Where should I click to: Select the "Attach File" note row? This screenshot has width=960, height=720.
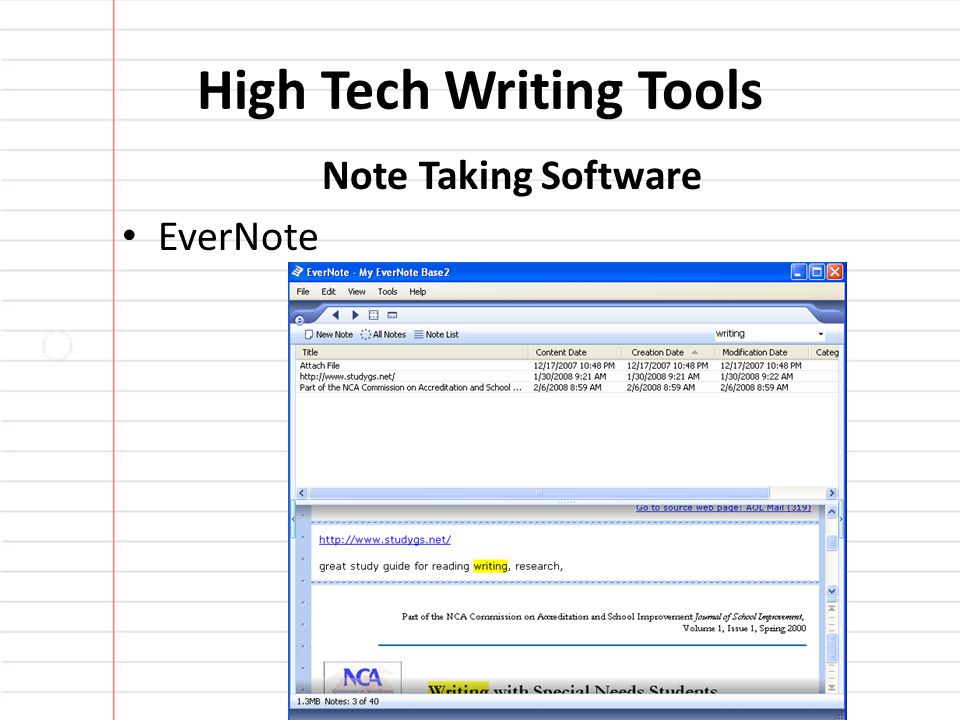tap(567, 366)
